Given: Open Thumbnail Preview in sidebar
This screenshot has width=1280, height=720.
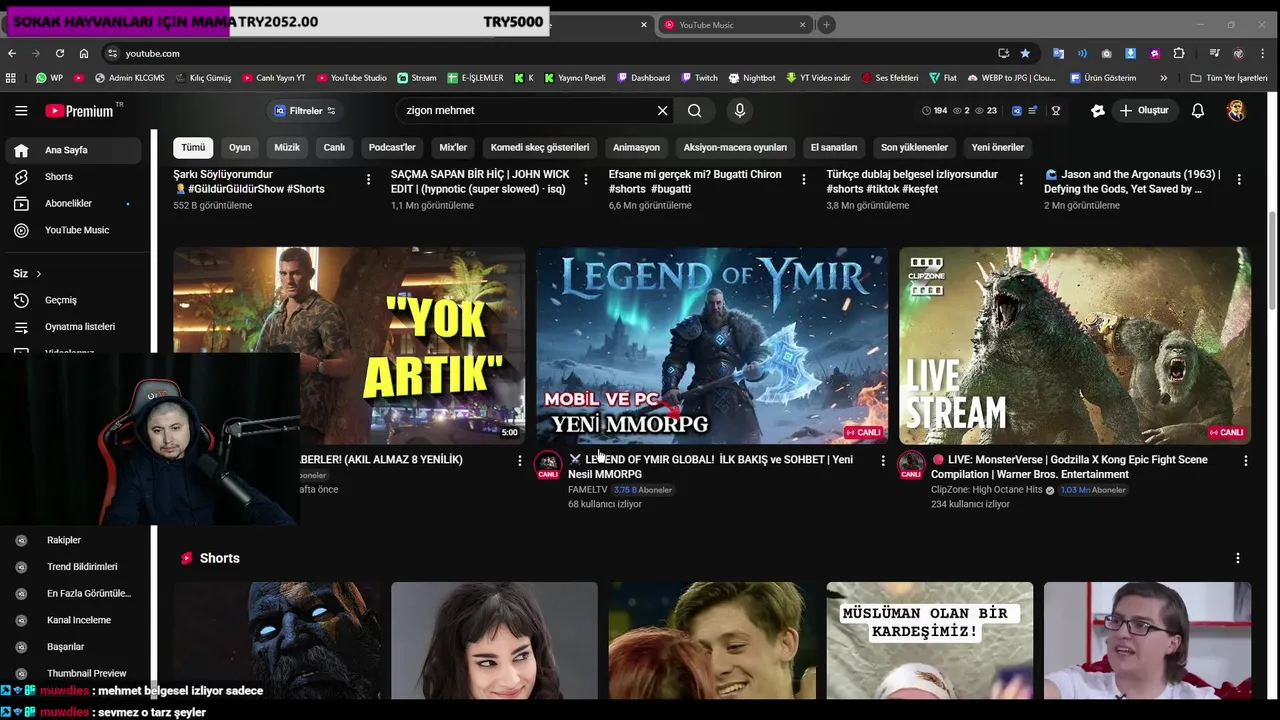Looking at the screenshot, I should click(72, 673).
